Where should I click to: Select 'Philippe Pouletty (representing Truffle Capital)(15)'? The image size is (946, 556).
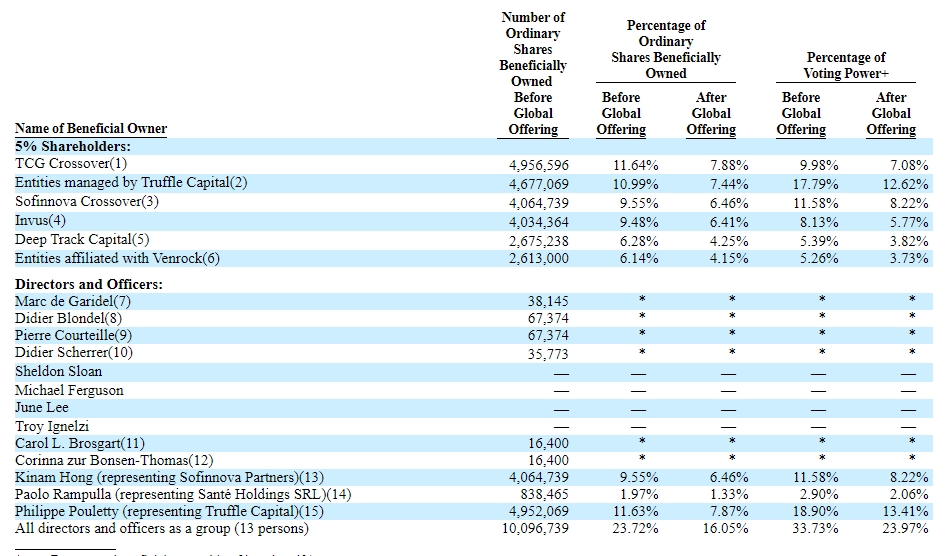[x=169, y=511]
